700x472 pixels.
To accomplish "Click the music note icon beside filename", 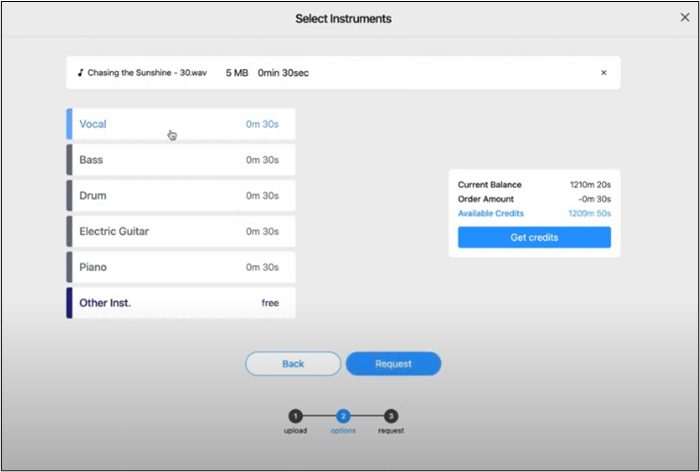I will pos(81,73).
